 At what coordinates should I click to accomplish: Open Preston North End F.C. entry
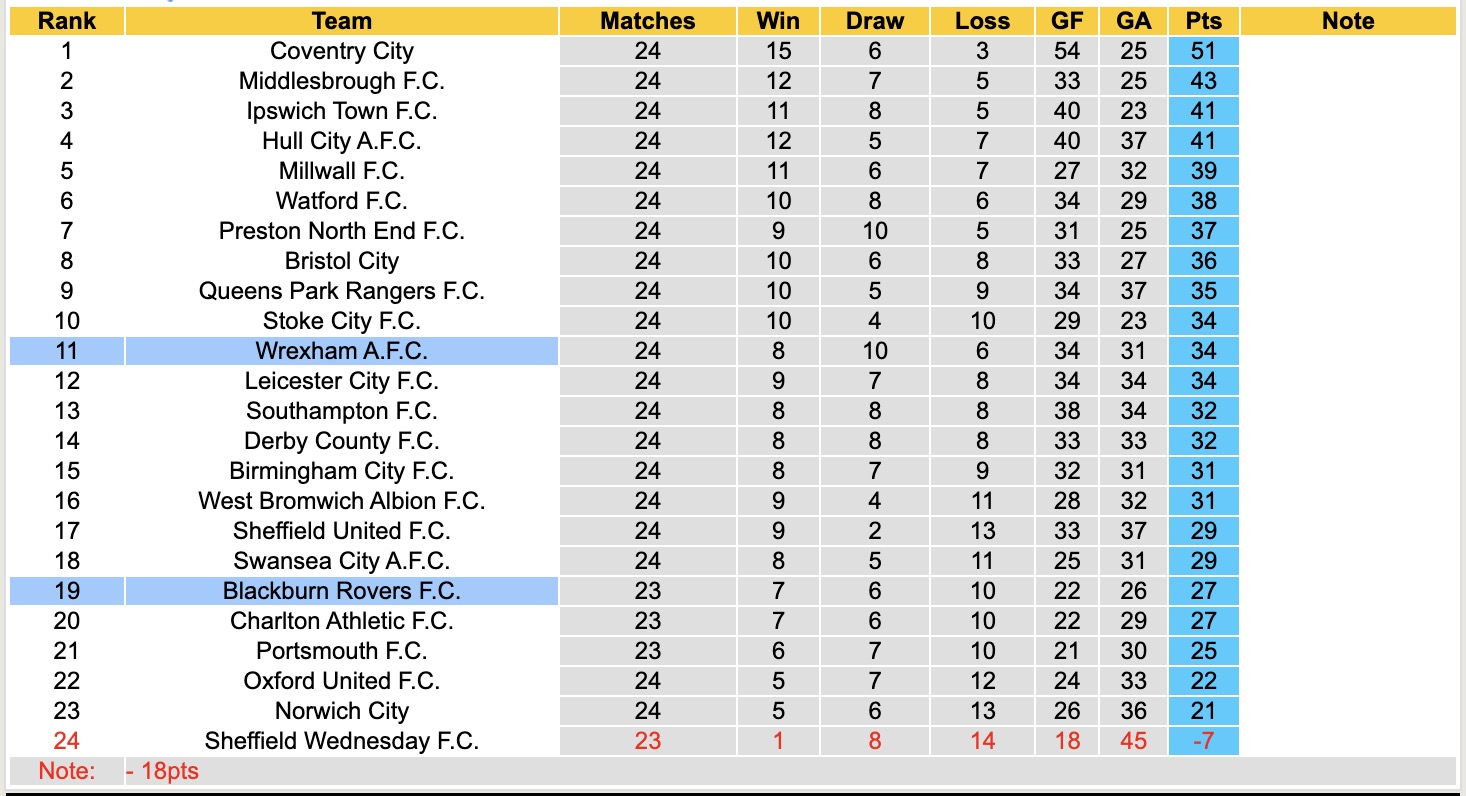(342, 231)
